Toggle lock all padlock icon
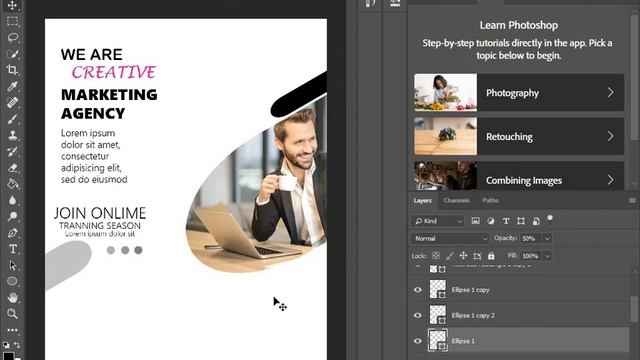Viewport: 640px width, 360px height. (491, 256)
